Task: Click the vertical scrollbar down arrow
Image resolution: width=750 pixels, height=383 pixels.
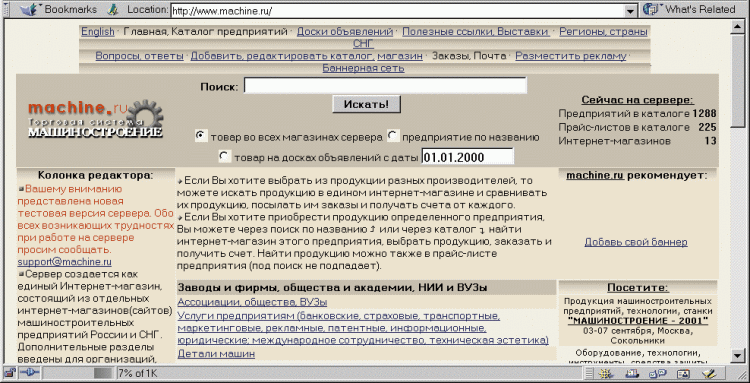Action: 738,355
